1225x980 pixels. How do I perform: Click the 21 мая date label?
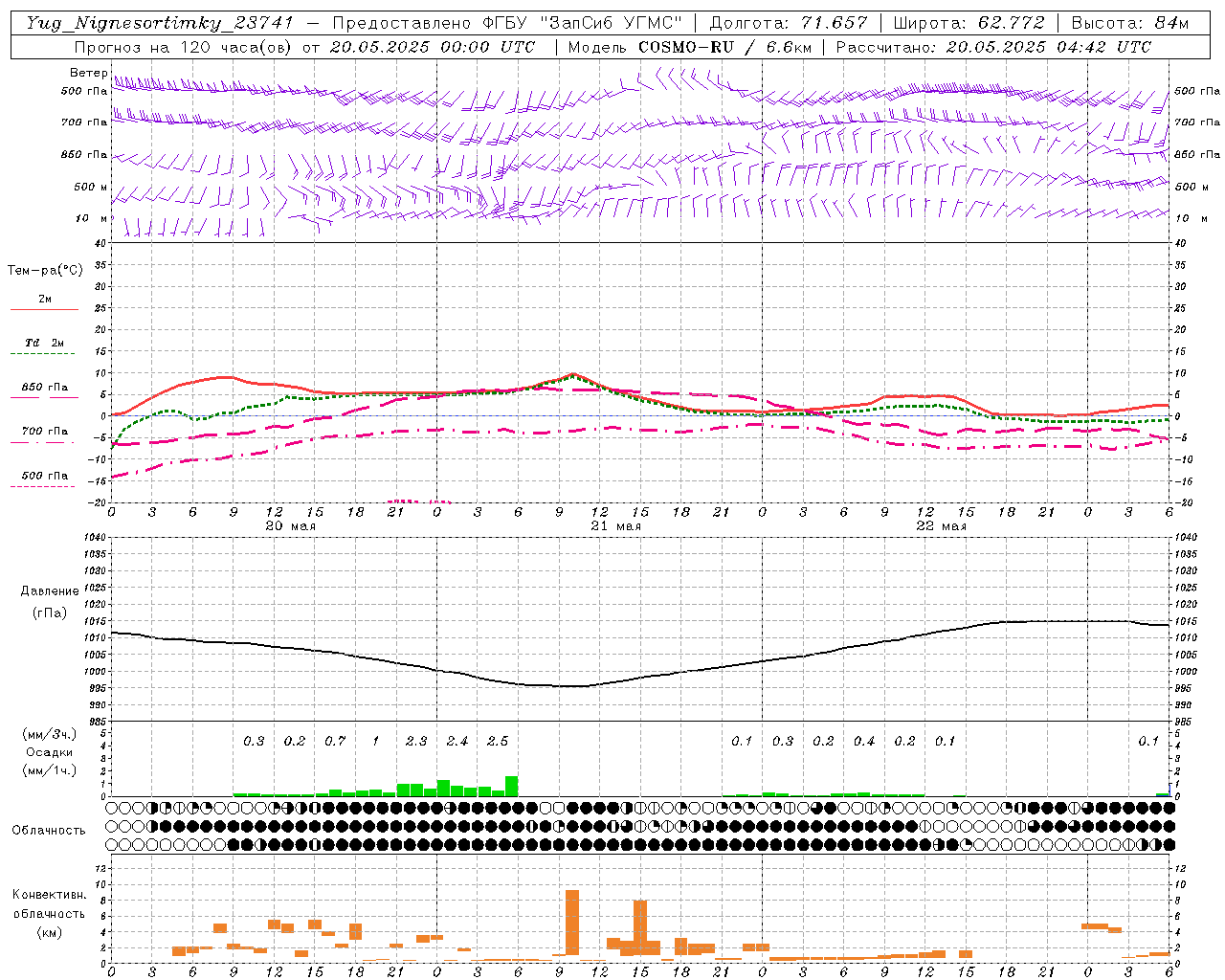[x=615, y=526]
